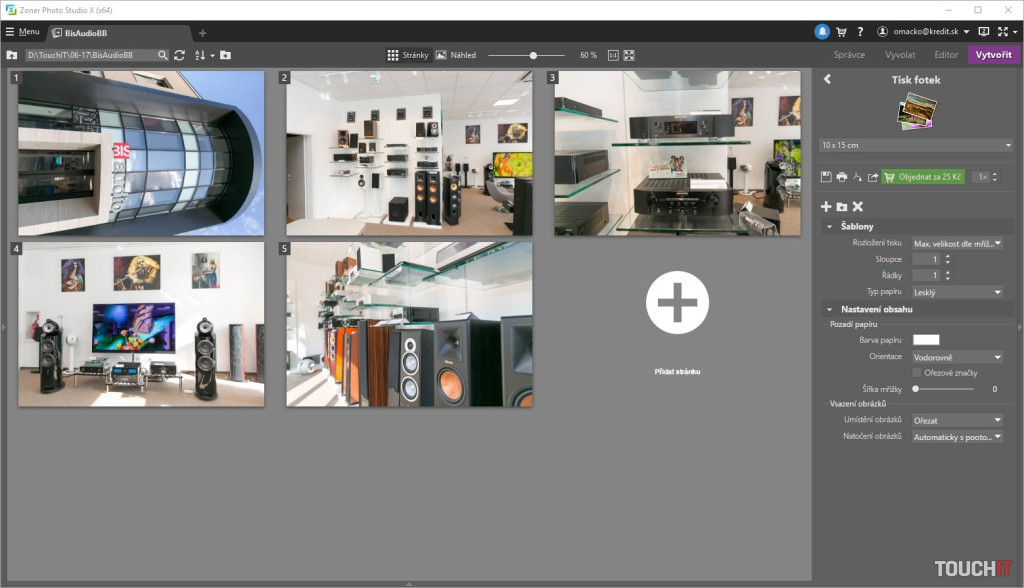Enable the Ořezové značky checkbox

click(x=917, y=373)
